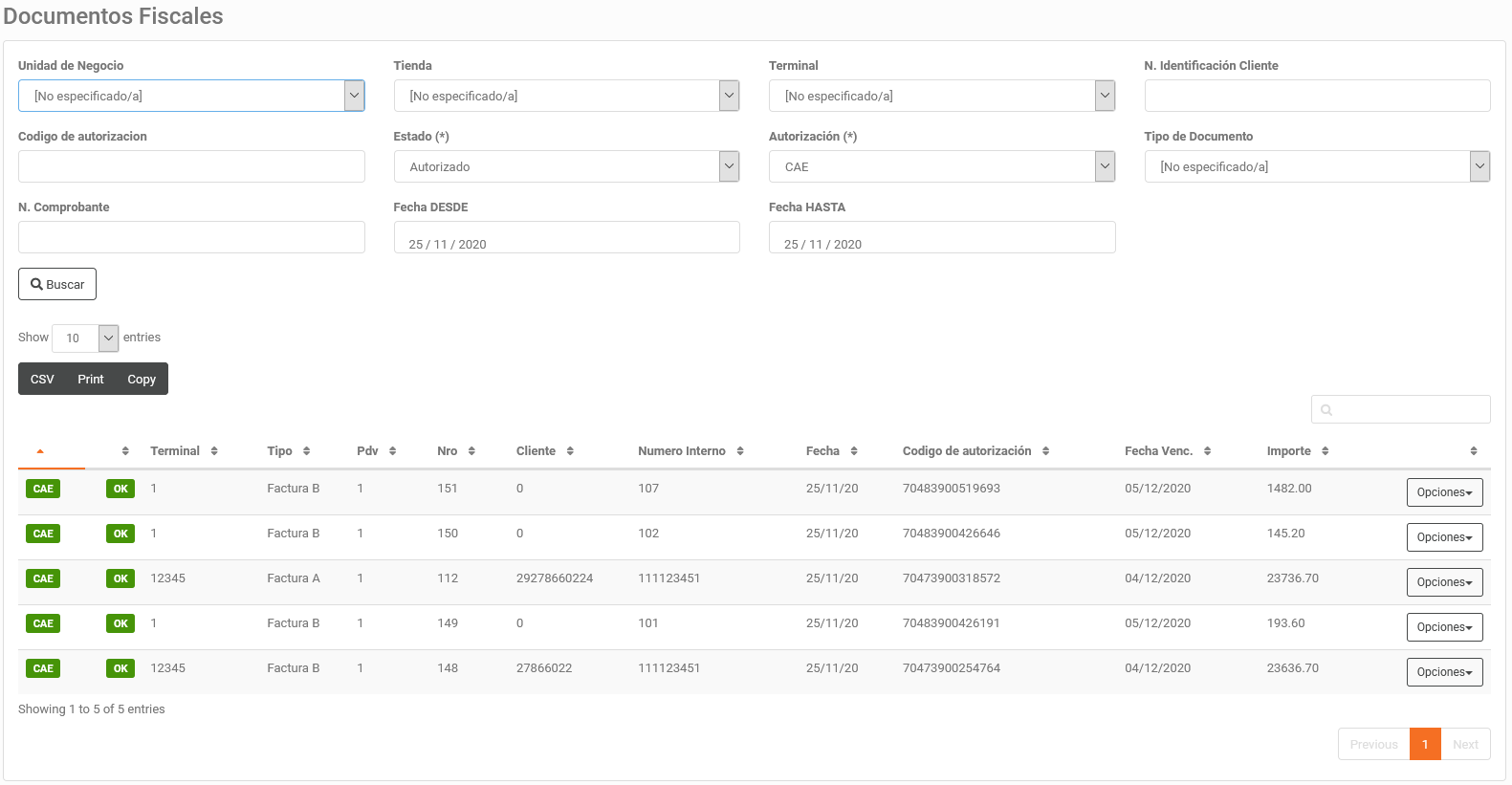The image size is (1512, 785).
Task: Click CAE badge on row Nro 148
Action: 43,668
